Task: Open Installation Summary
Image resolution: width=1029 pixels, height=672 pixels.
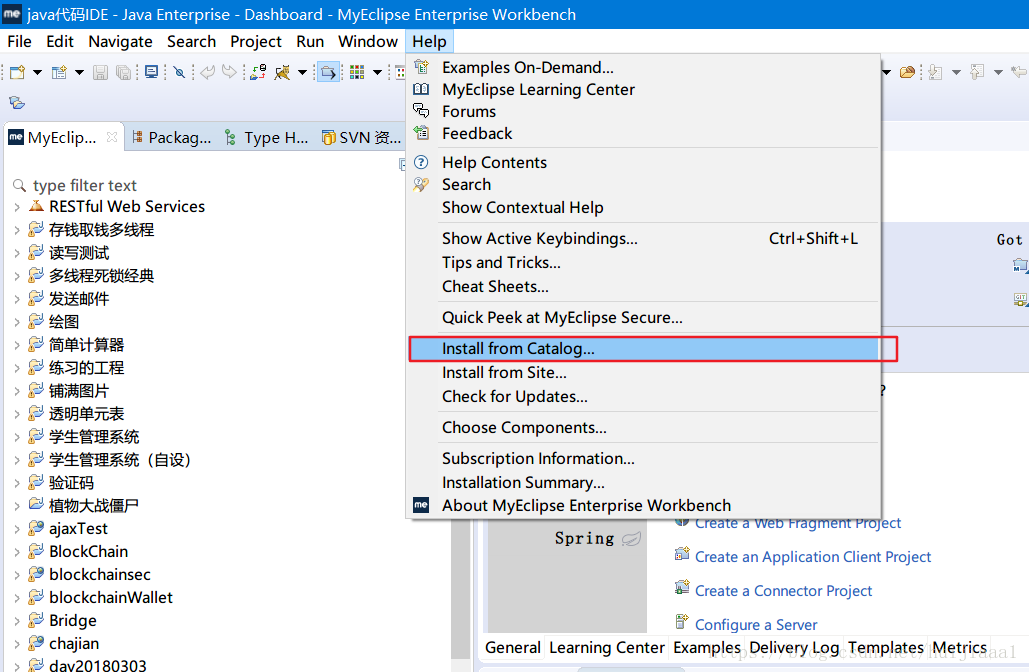Action: point(643,482)
